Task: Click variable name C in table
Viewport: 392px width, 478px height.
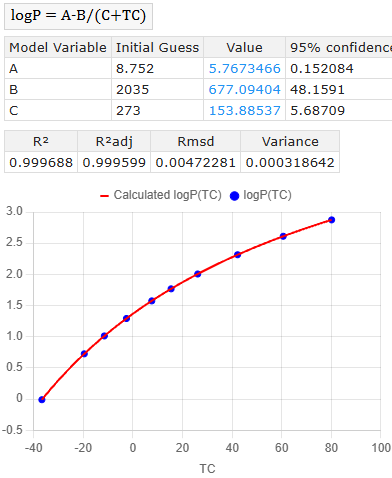Action: (x=13, y=111)
